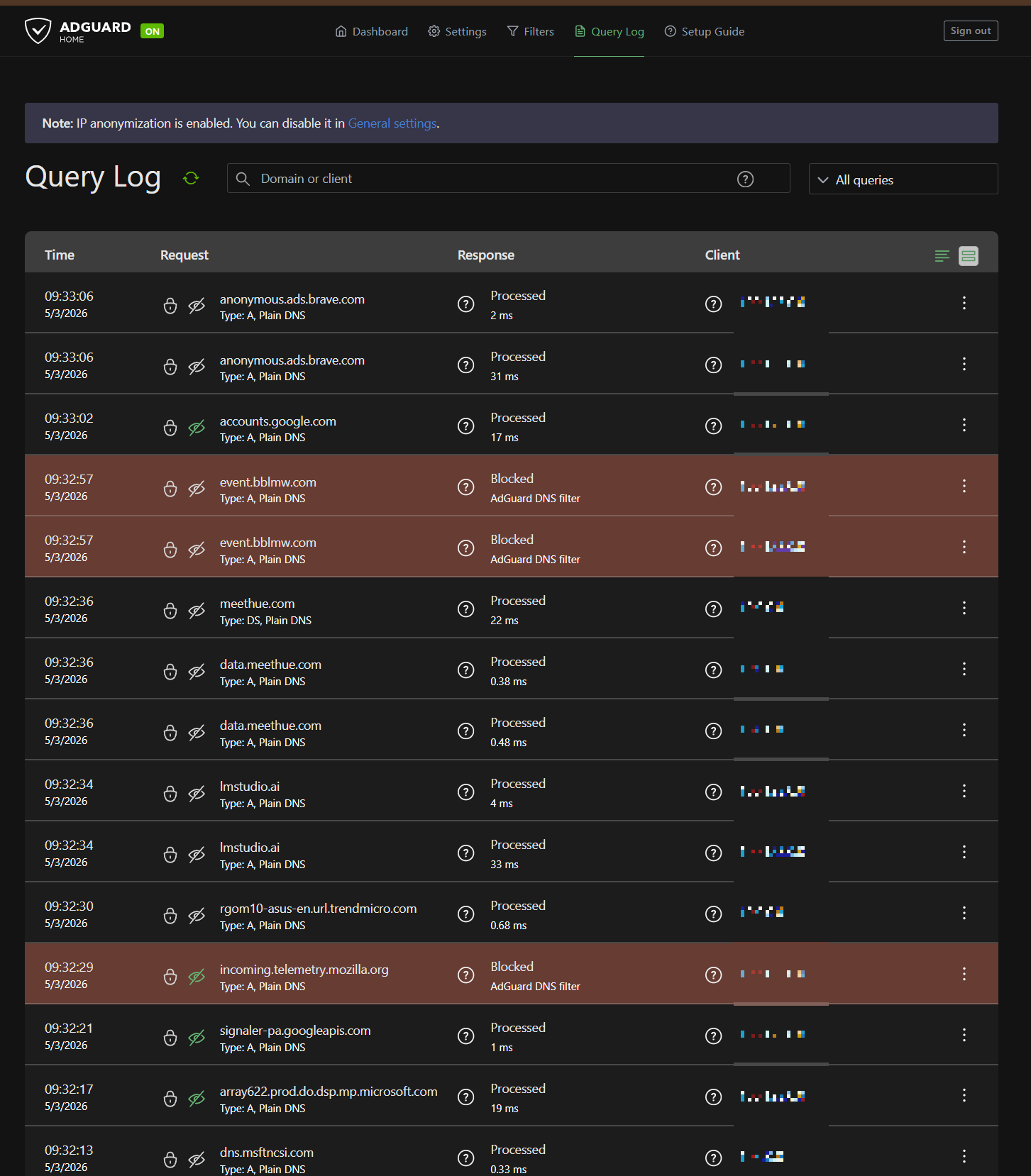This screenshot has height=1176, width=1031.
Task: Click the signaler-pa.googleapis.com domain name
Action: 295,1031
